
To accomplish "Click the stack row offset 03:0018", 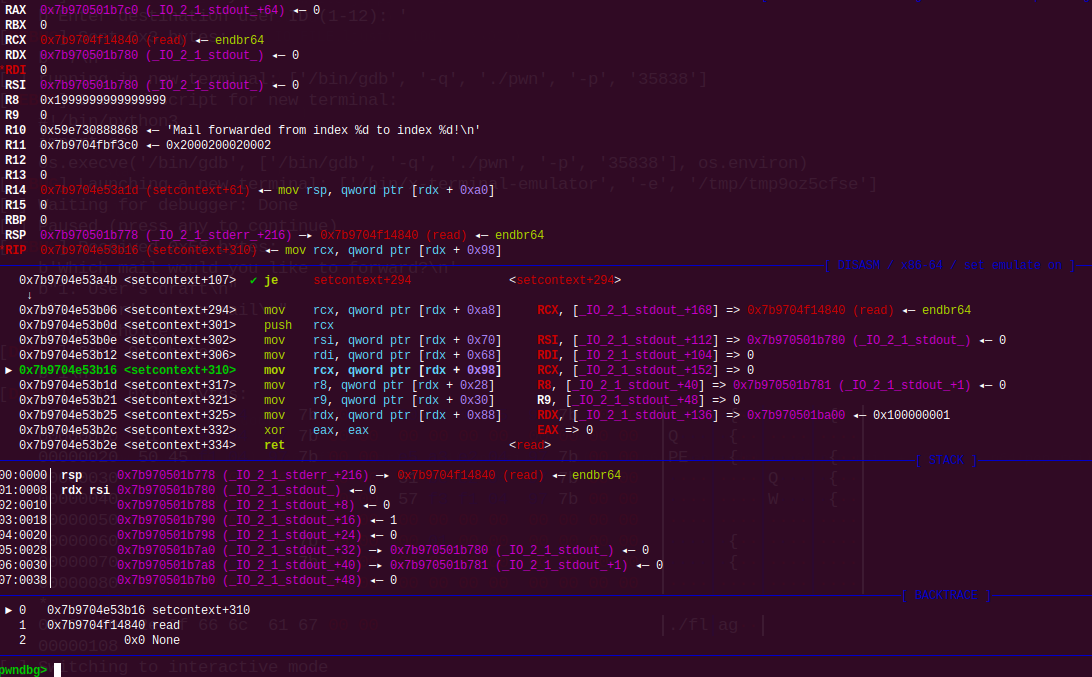I will click(x=24, y=520).
